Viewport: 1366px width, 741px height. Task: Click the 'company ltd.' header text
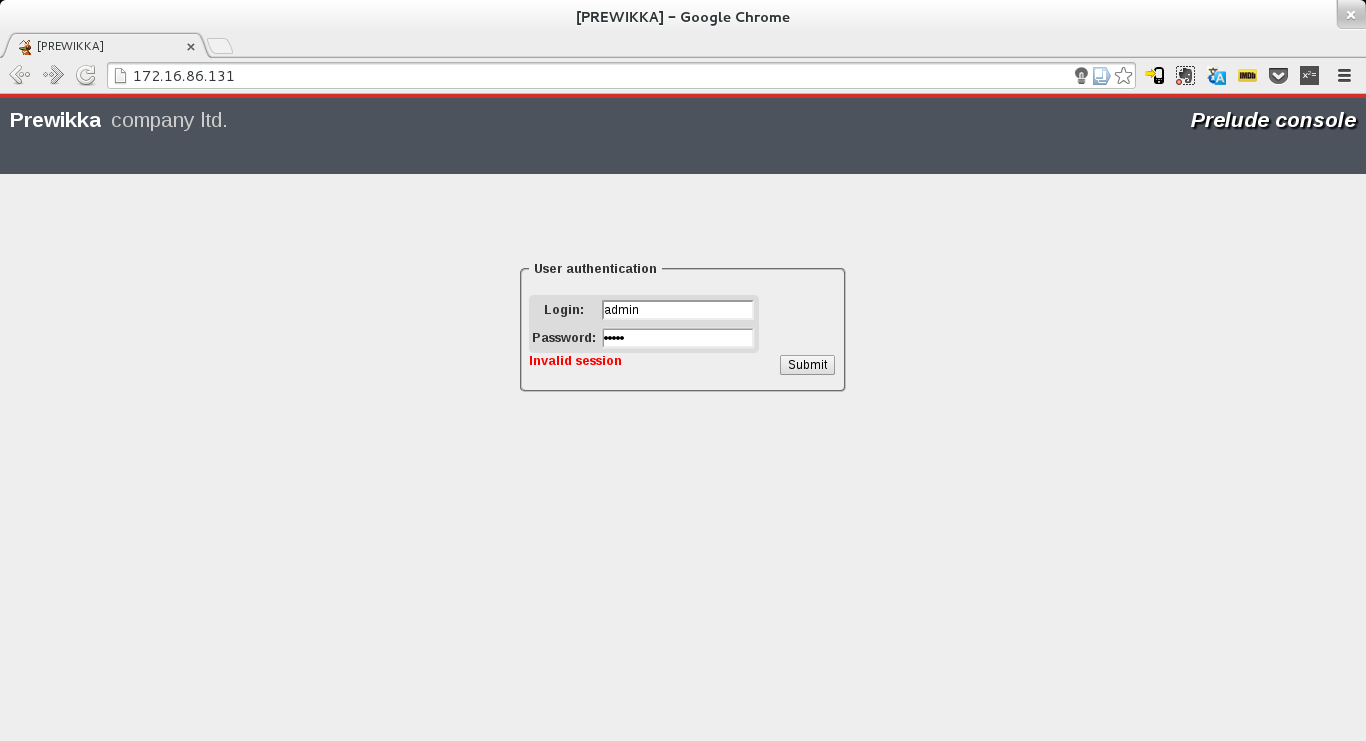pos(169,121)
